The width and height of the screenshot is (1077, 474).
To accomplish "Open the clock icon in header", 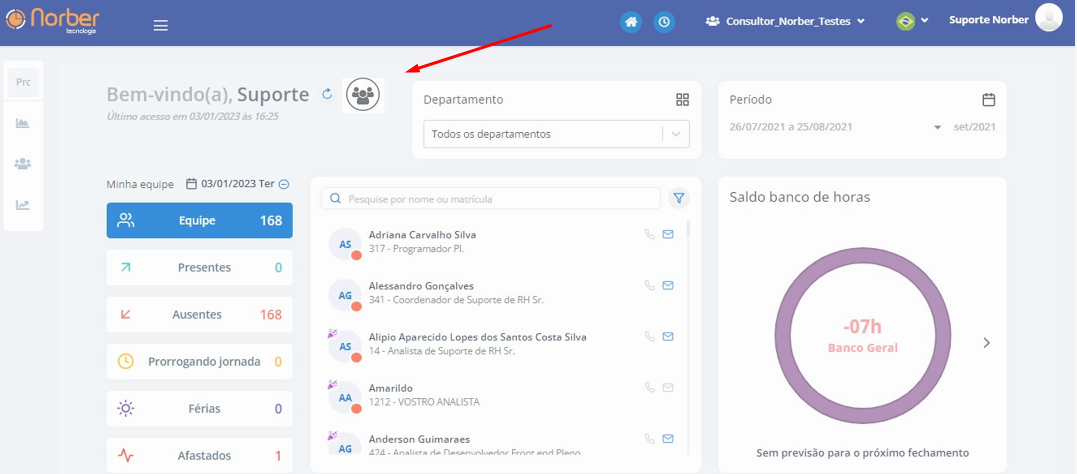I will (x=664, y=21).
